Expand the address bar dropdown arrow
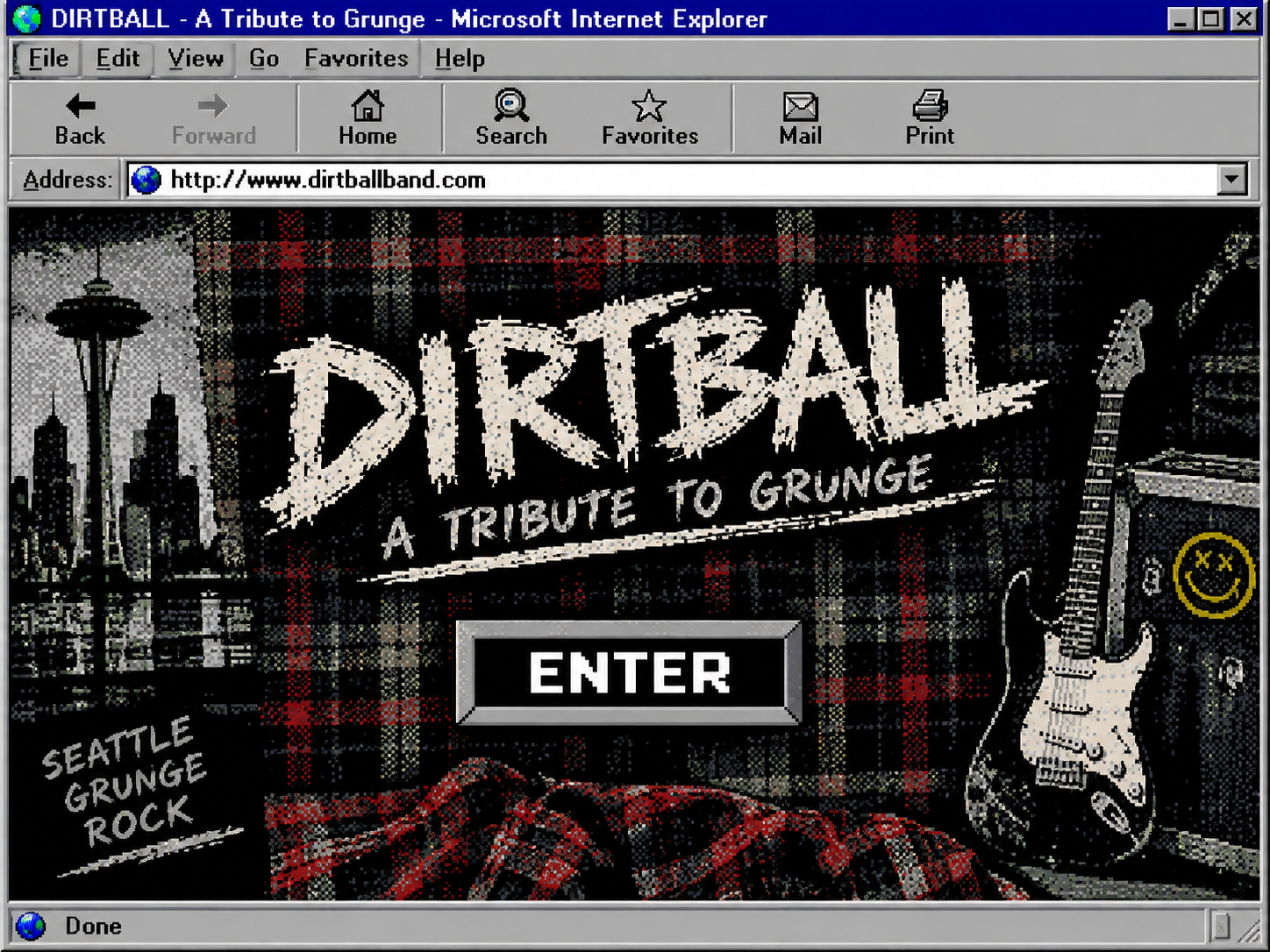This screenshot has width=1270, height=952. point(1231,180)
